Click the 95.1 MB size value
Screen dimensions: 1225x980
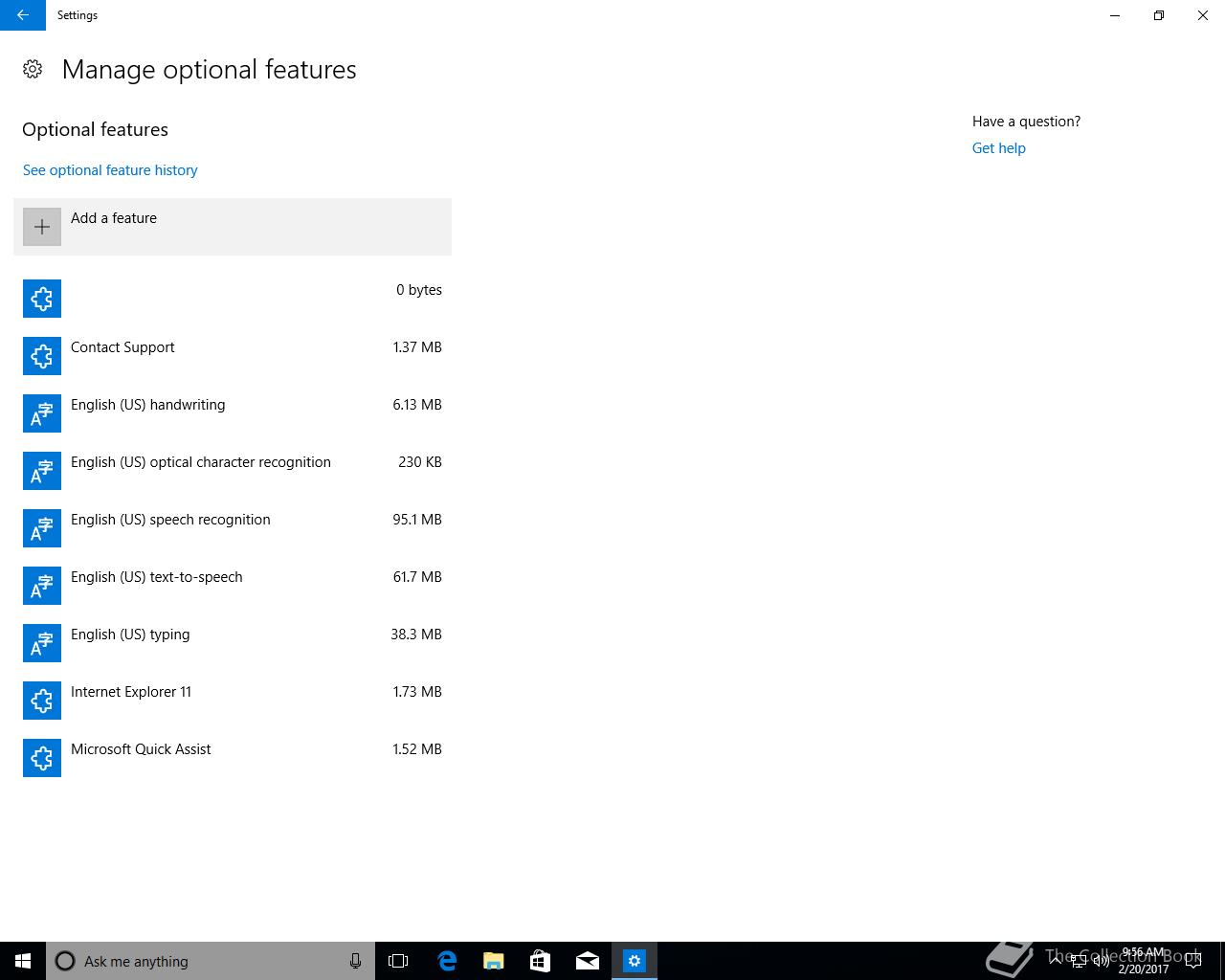click(417, 520)
